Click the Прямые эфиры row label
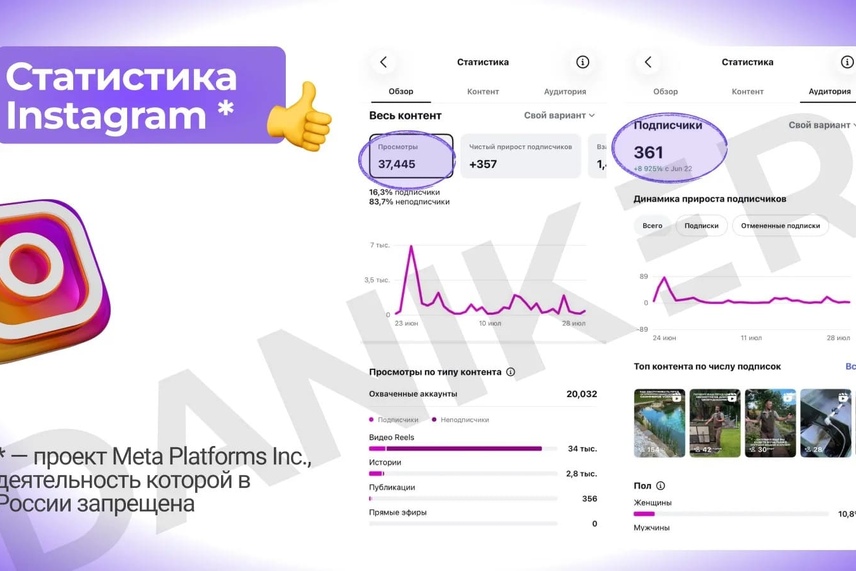The height and width of the screenshot is (571, 856). tap(397, 512)
